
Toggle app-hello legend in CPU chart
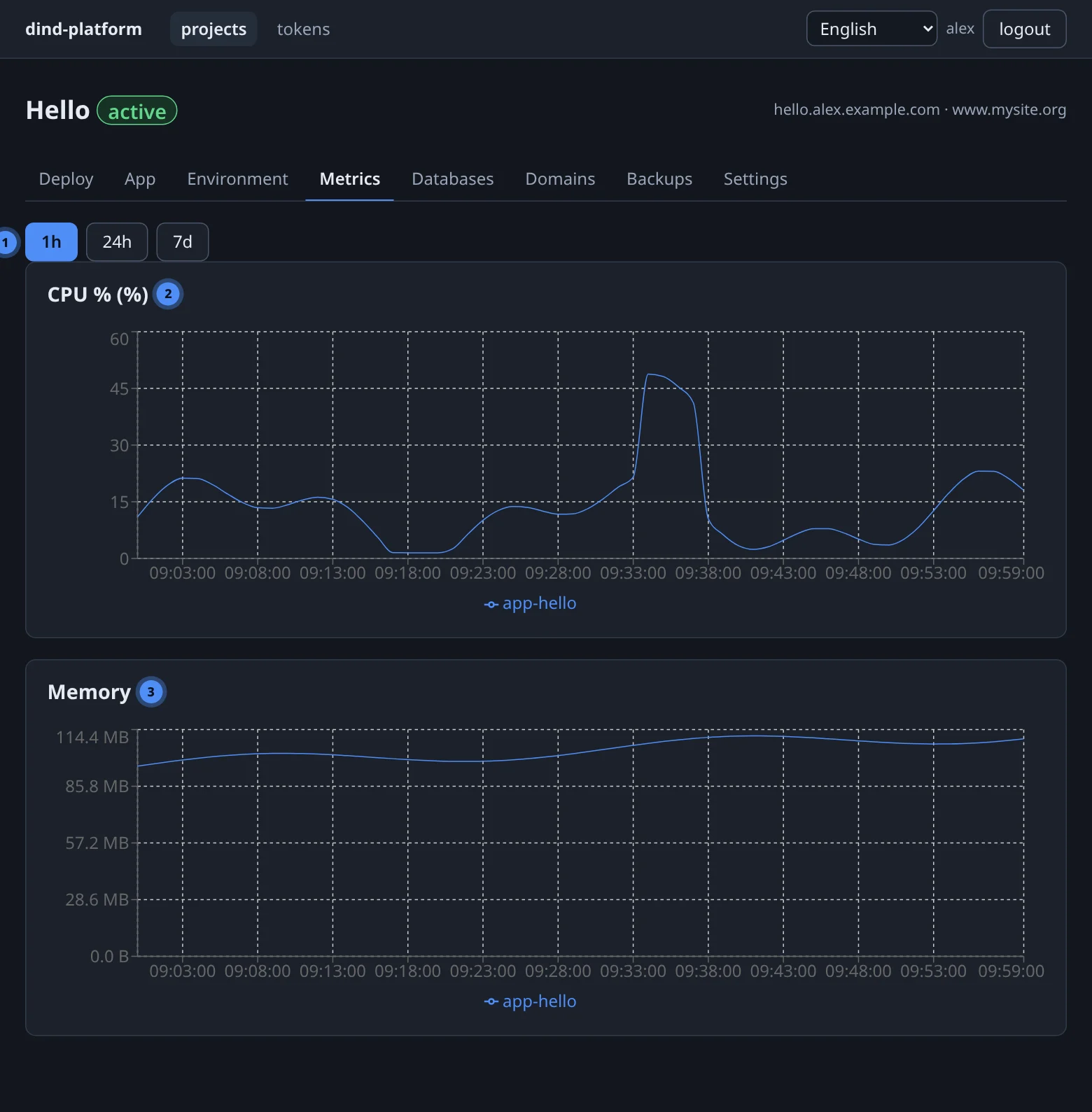[530, 603]
